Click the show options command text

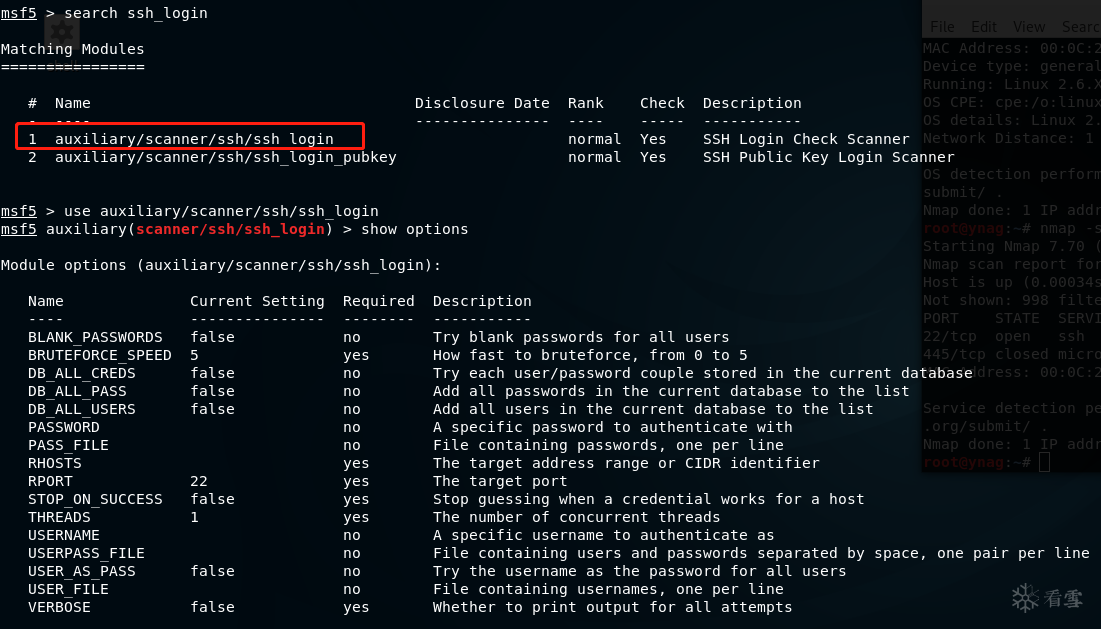click(414, 230)
